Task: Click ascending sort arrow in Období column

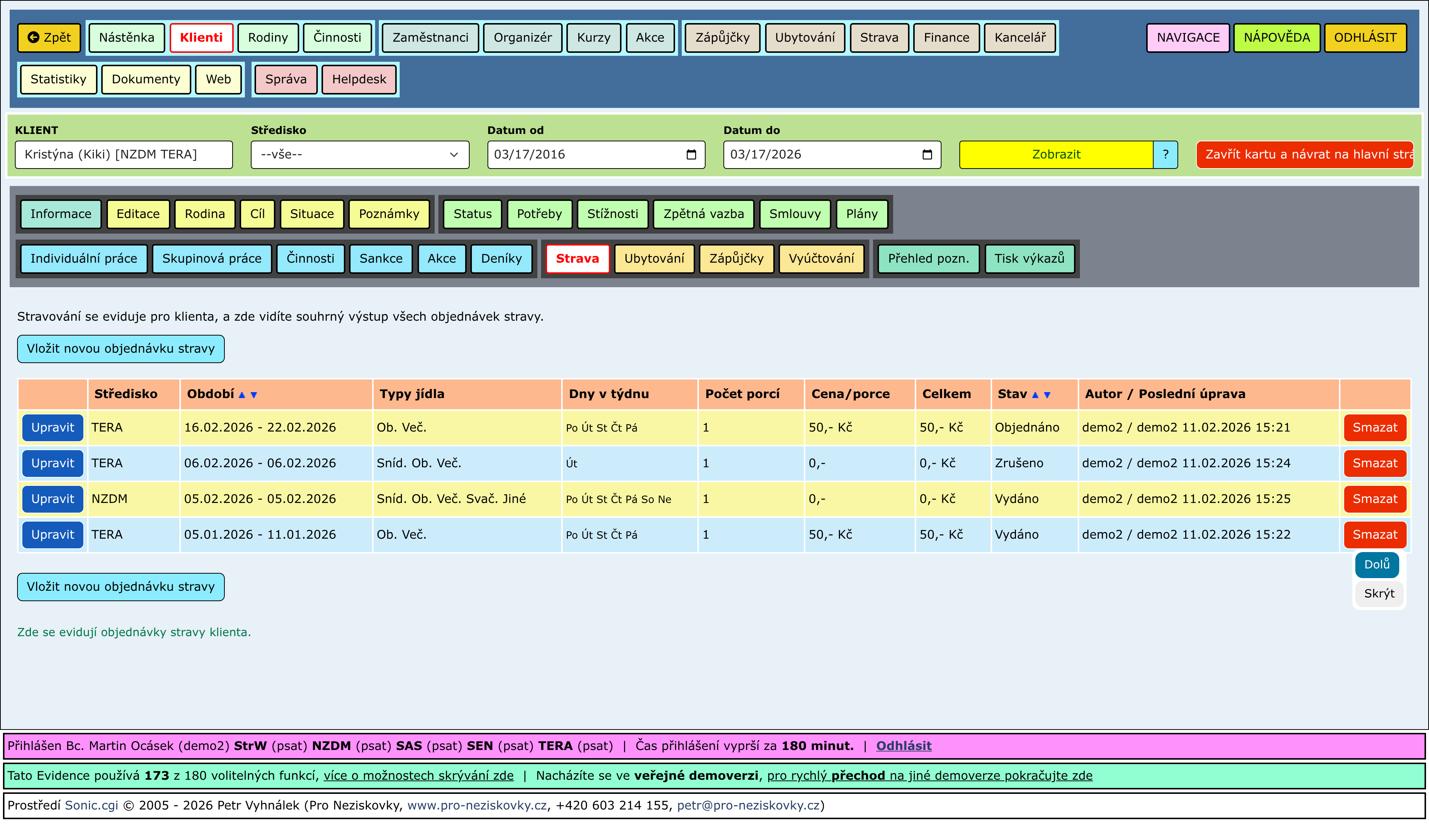Action: (x=242, y=395)
